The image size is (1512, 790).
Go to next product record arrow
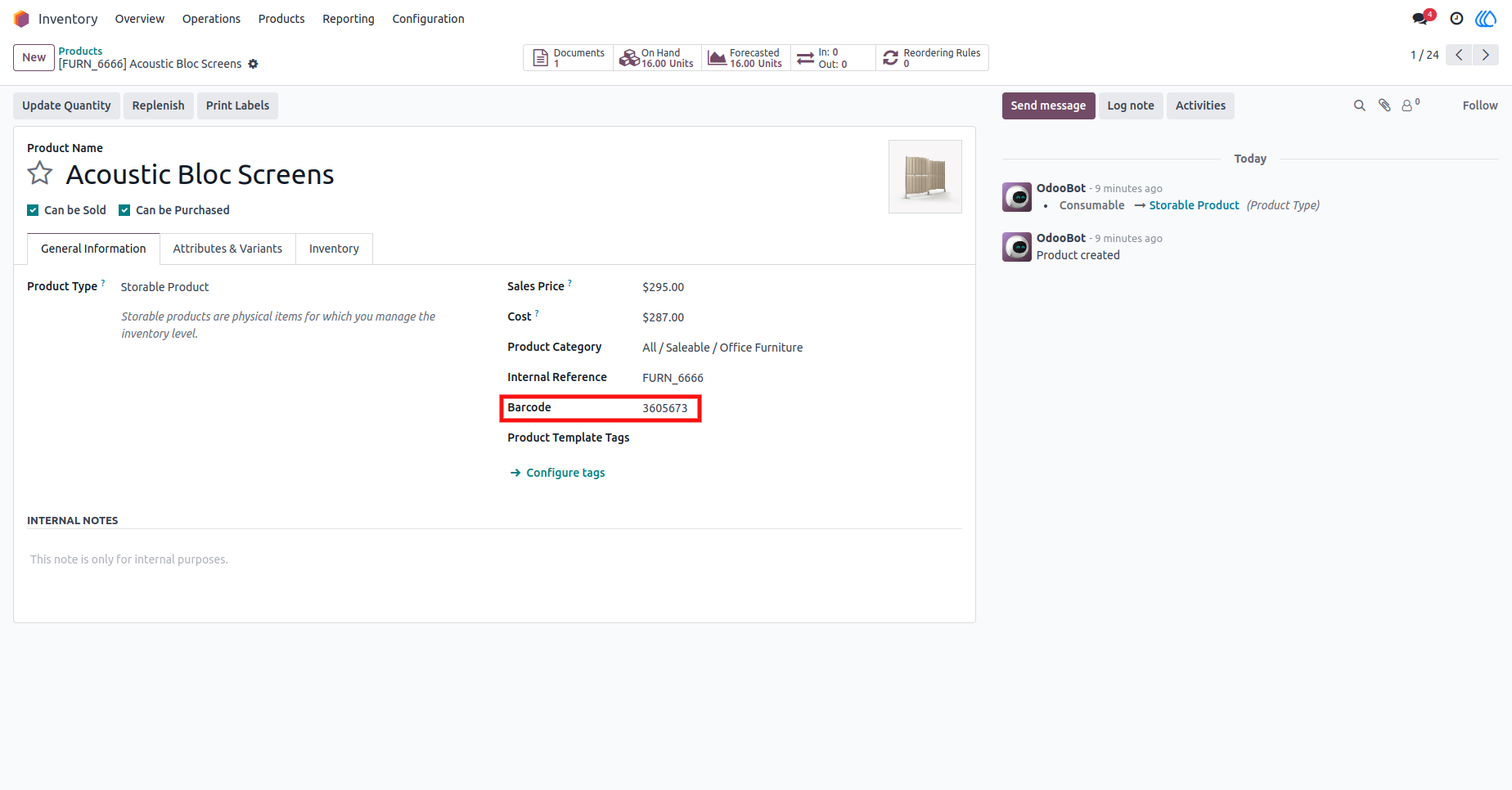click(x=1486, y=55)
